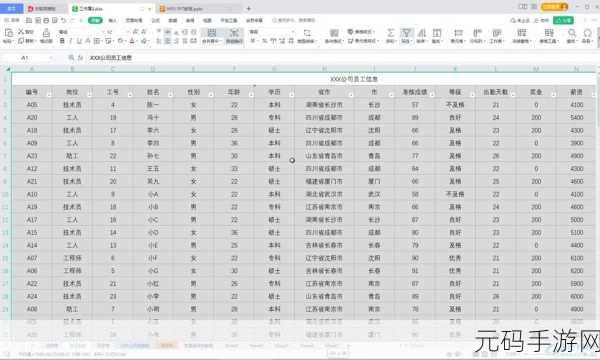Open filter dropdown on 岗位 header
This screenshot has width=600, height=360.
[x=90, y=94]
